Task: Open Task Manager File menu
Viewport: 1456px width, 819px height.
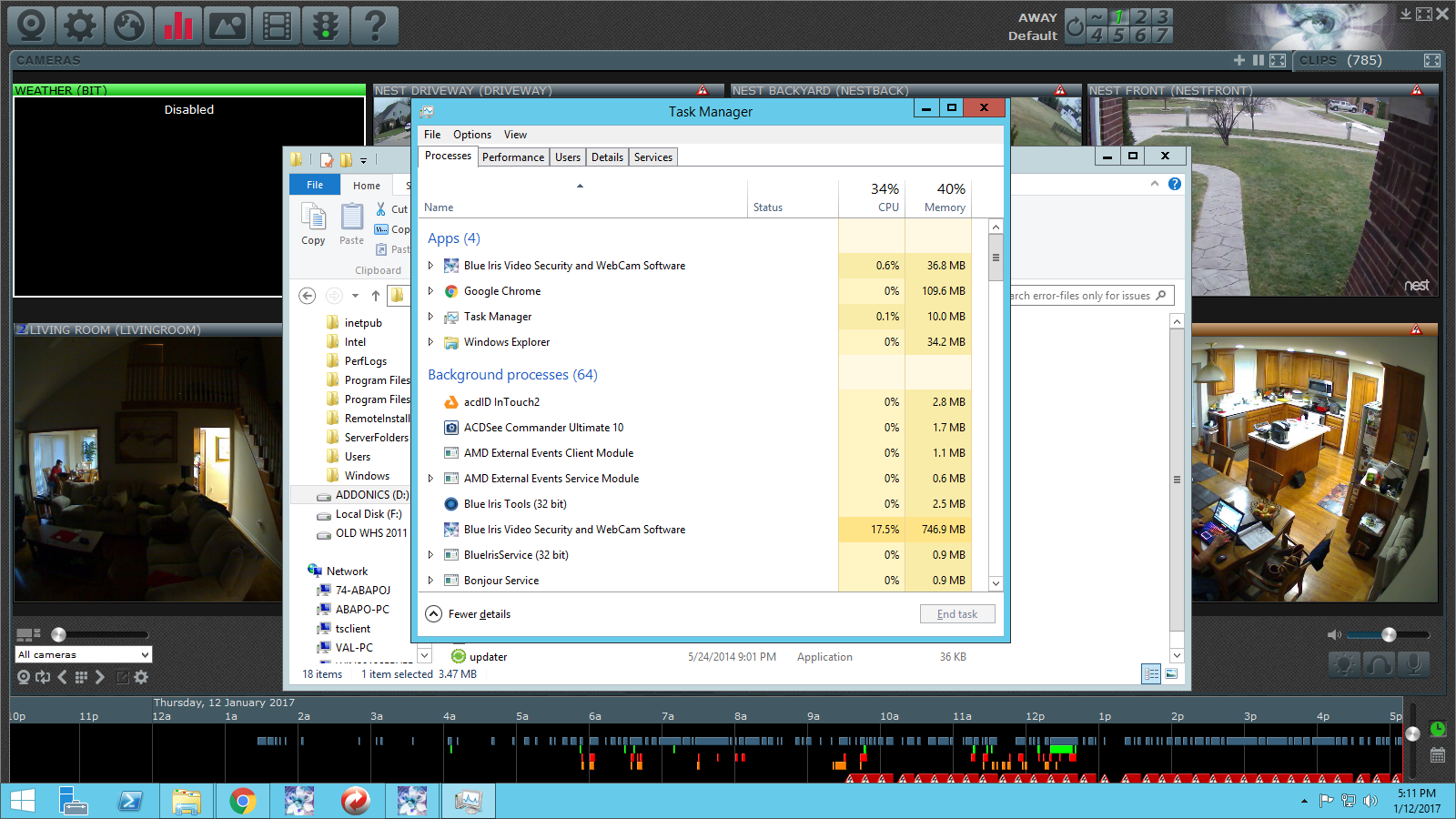Action: point(432,135)
